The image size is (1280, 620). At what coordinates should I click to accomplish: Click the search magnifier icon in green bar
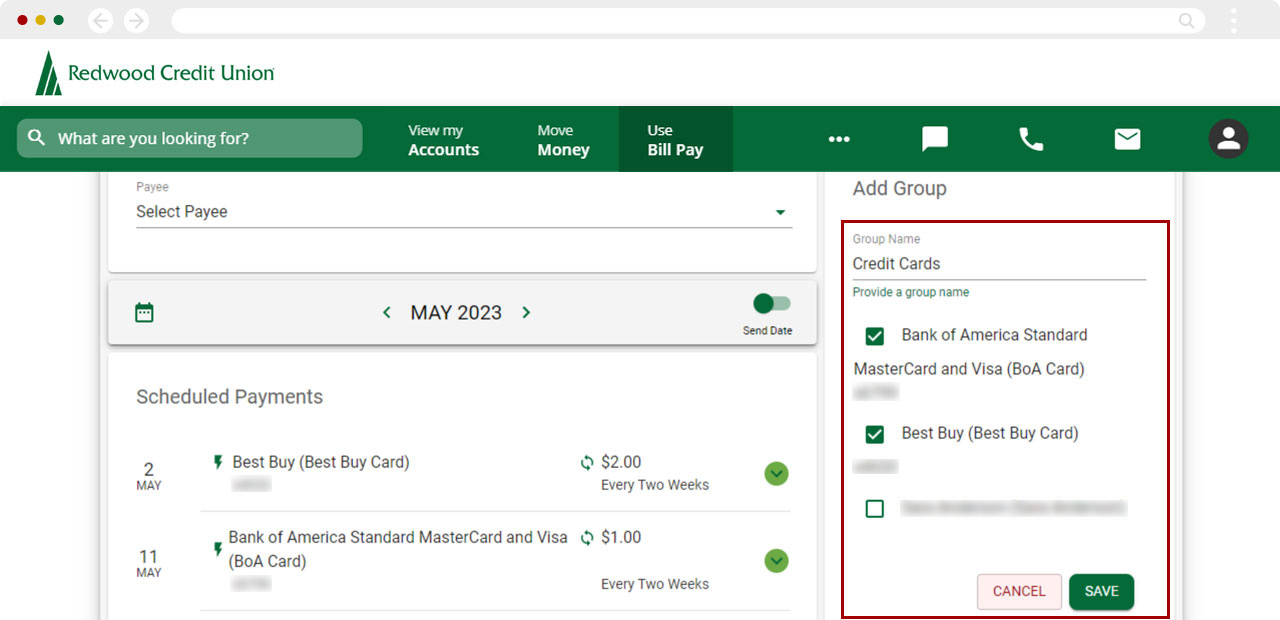(37, 138)
